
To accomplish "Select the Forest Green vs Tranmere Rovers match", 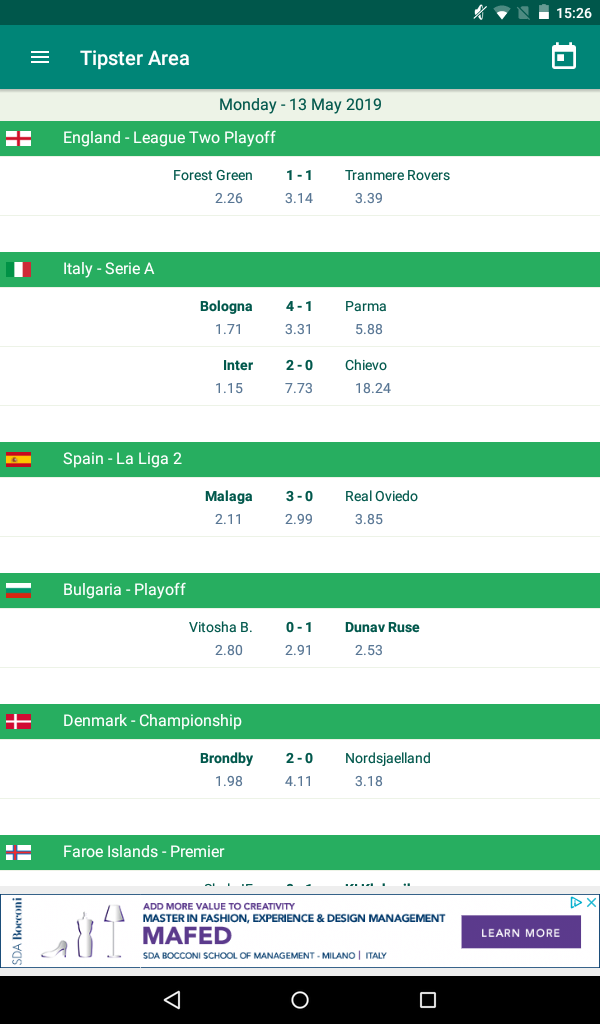I will click(300, 186).
